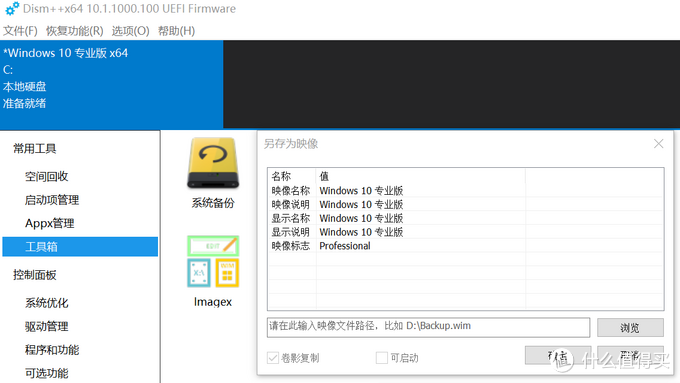Focus the image file path input field
680x383 pixels.
(x=428, y=327)
